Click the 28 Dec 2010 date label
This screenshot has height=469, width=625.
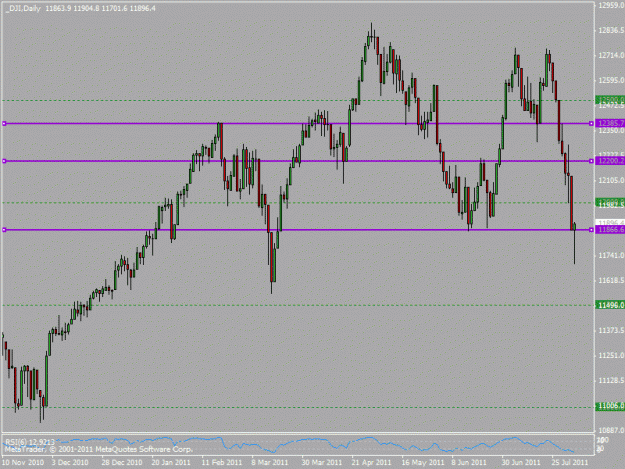click(x=122, y=462)
